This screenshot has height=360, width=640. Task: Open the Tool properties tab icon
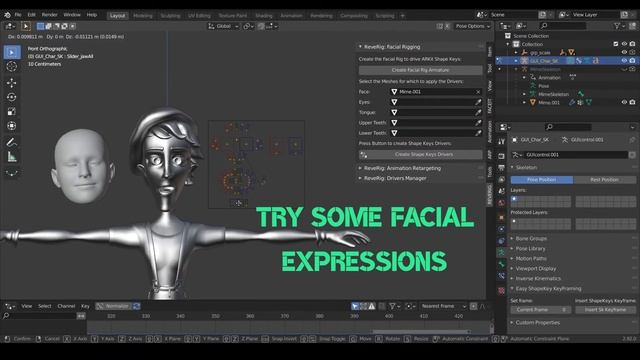[501, 141]
